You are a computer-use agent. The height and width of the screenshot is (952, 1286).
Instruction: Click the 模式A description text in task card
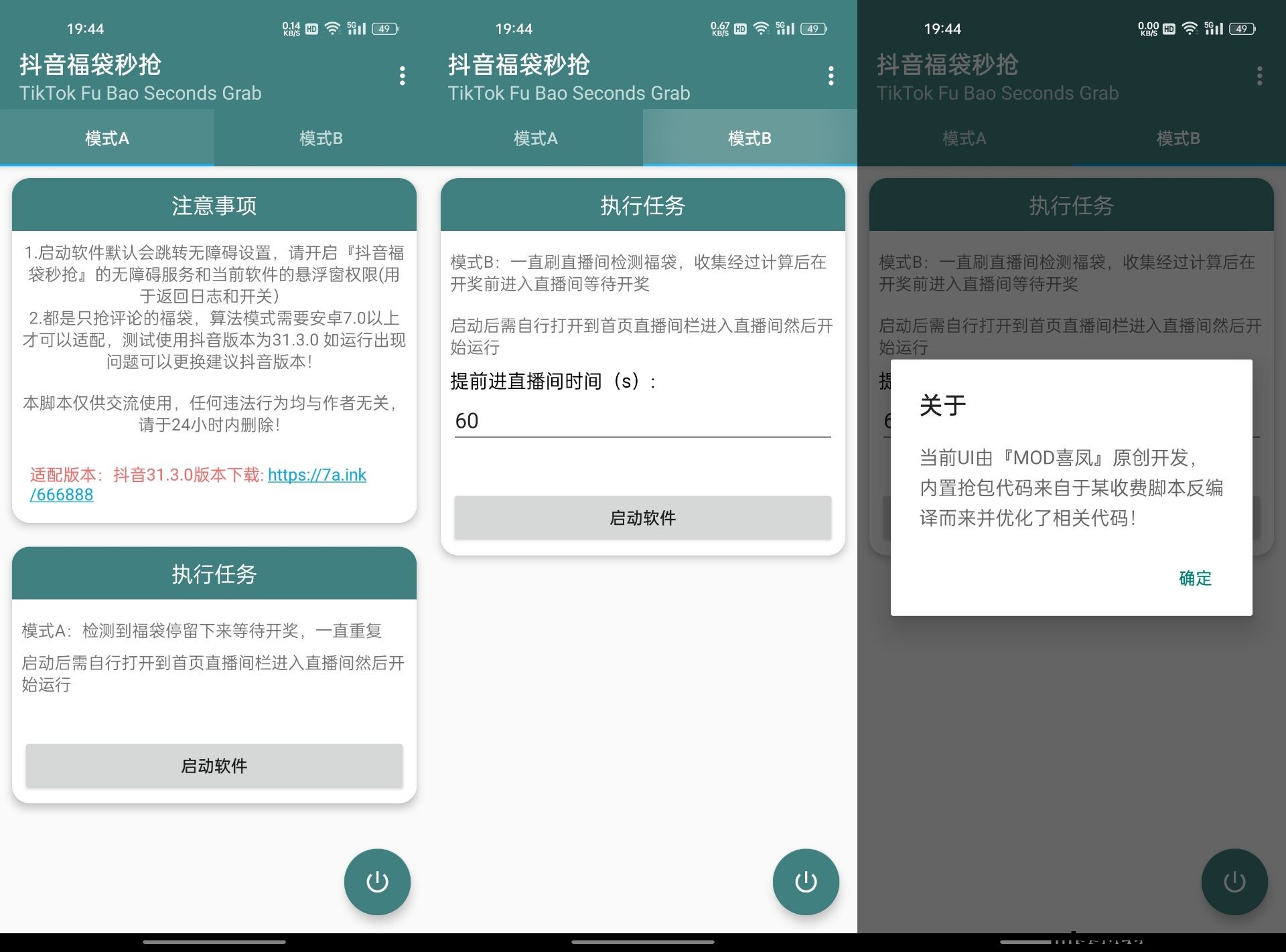coord(202,630)
